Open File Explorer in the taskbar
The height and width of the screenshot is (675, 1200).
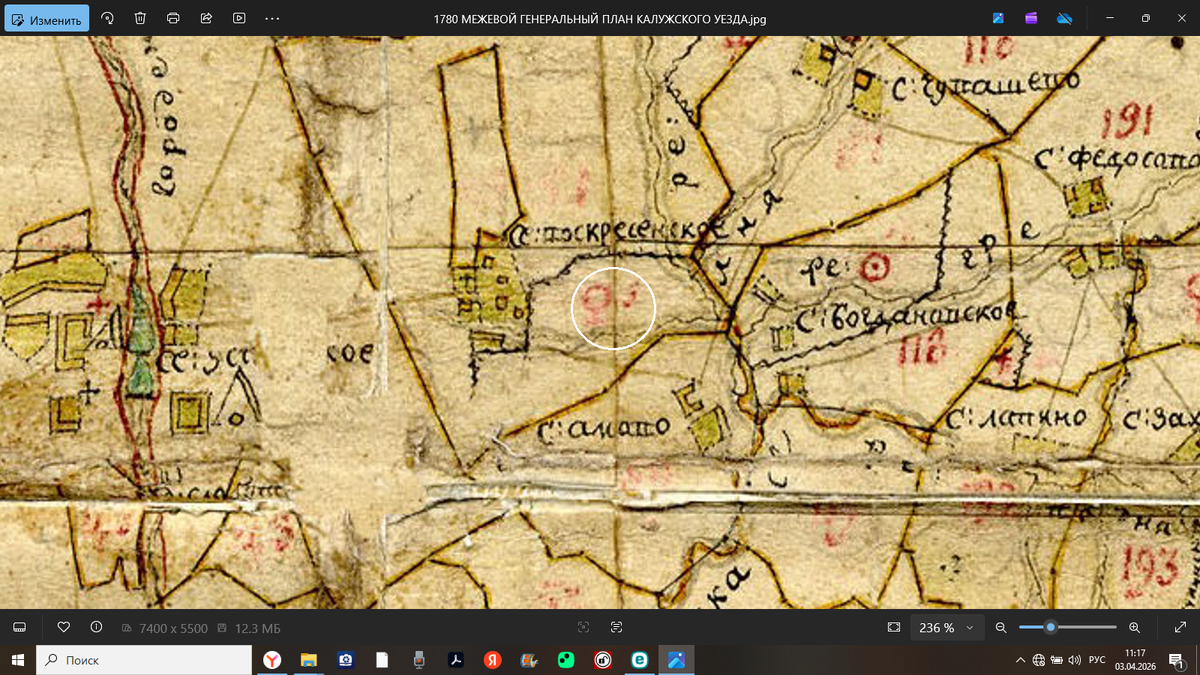point(309,660)
